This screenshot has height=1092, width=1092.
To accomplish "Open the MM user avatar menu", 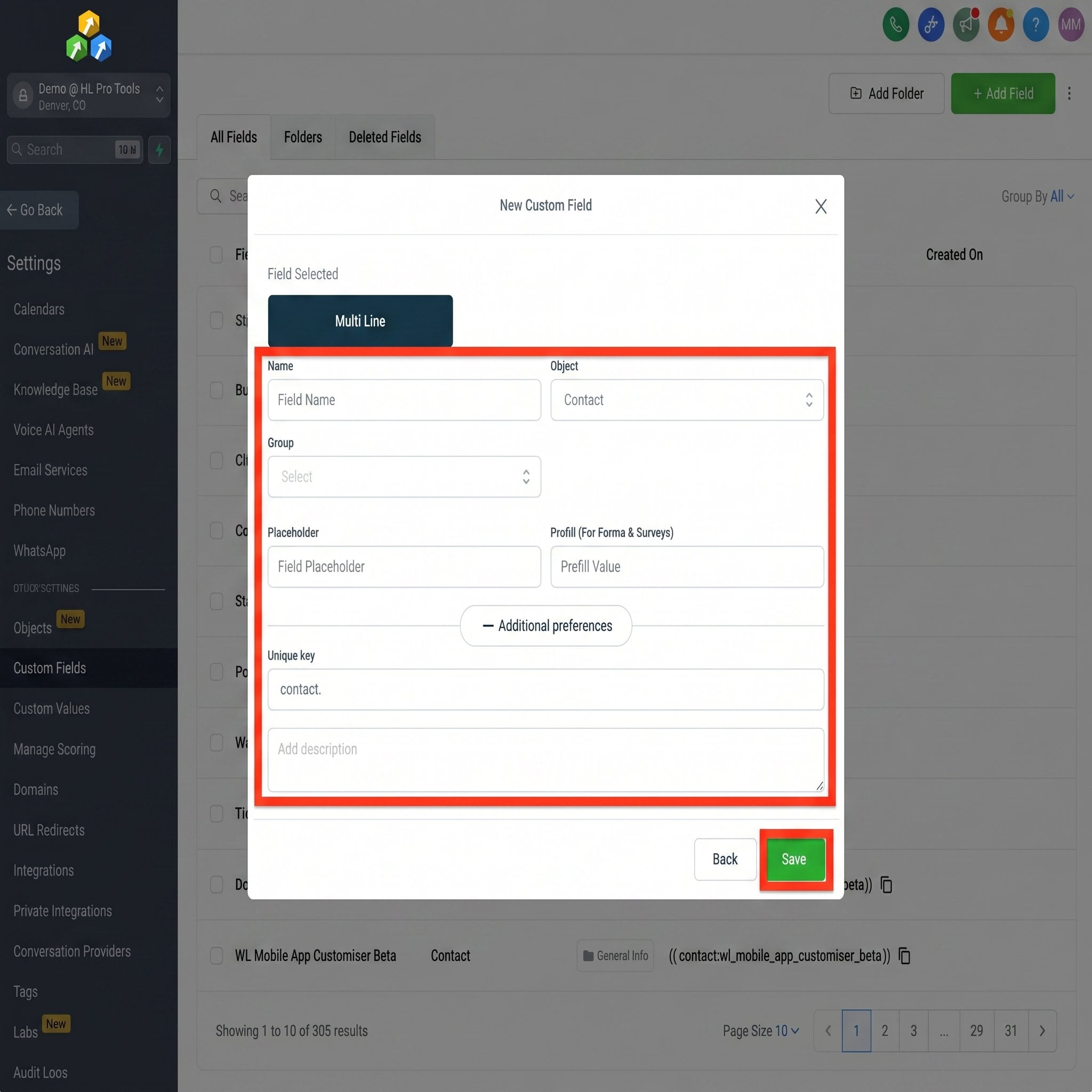I will (x=1071, y=25).
